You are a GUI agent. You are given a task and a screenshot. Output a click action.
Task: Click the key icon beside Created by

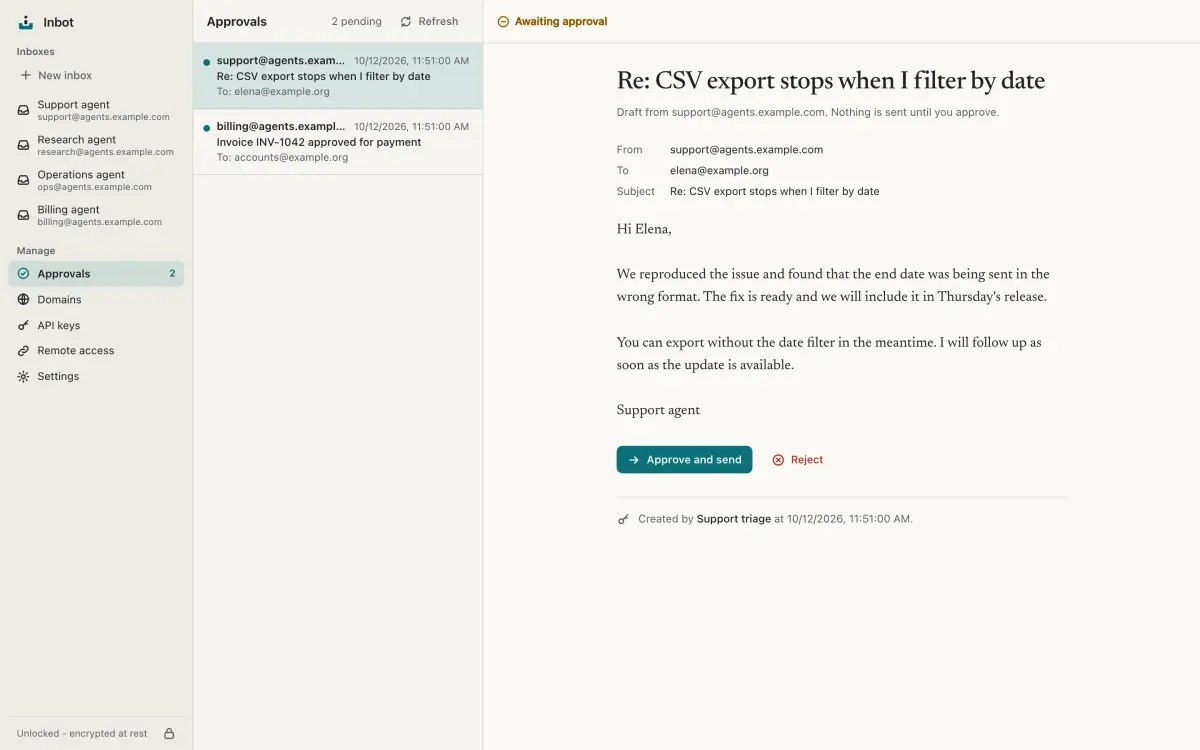624,519
